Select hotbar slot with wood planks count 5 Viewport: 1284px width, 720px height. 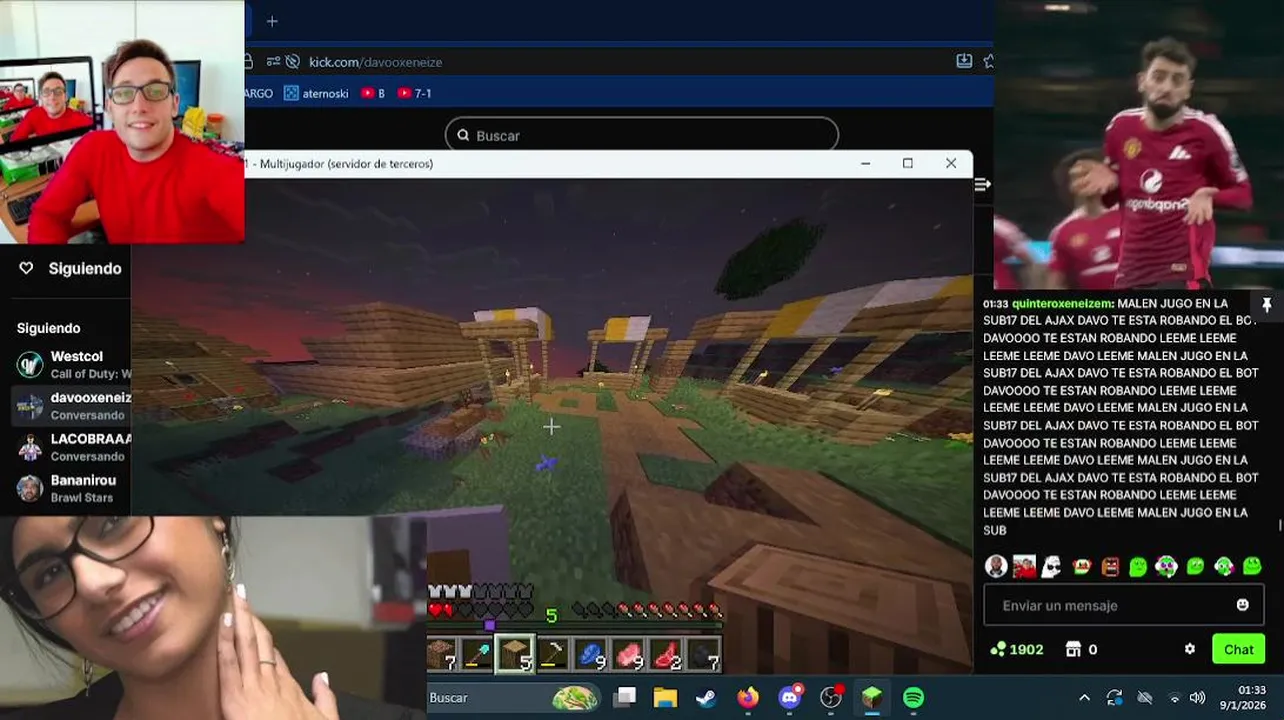click(514, 655)
